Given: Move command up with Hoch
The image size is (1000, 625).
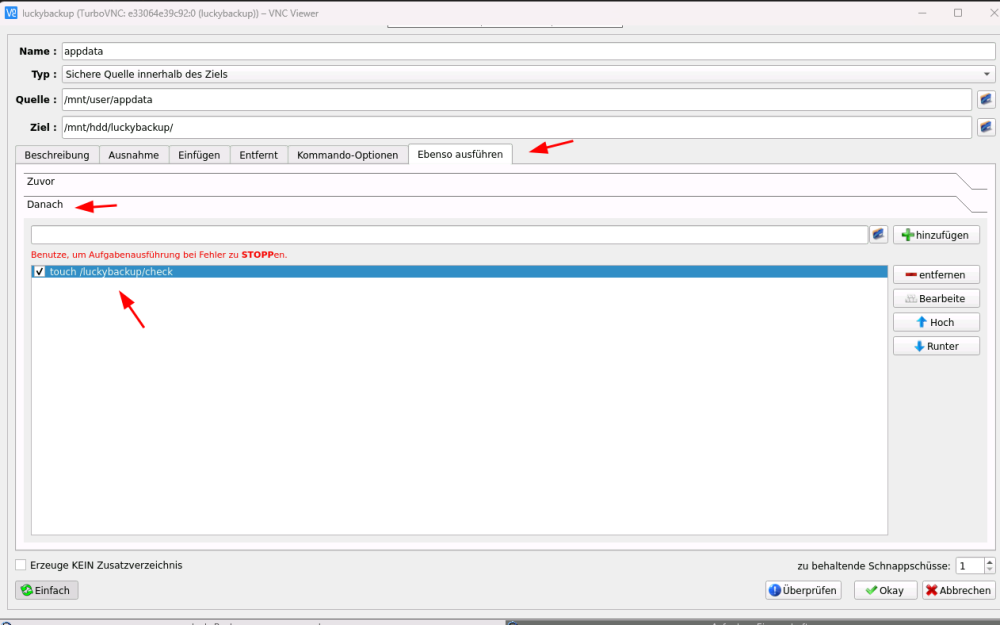Looking at the screenshot, I should click(x=936, y=322).
